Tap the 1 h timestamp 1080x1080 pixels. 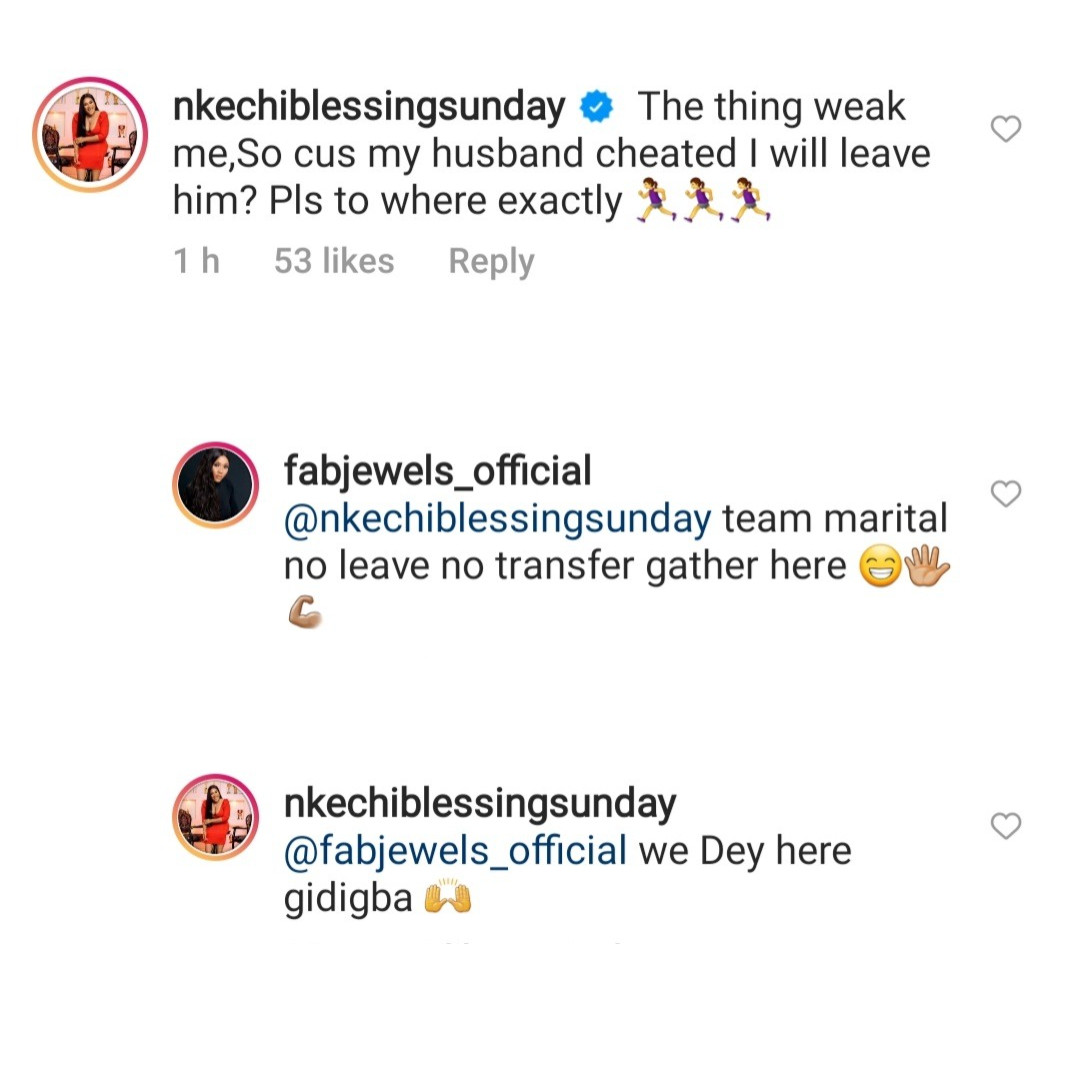(x=196, y=261)
